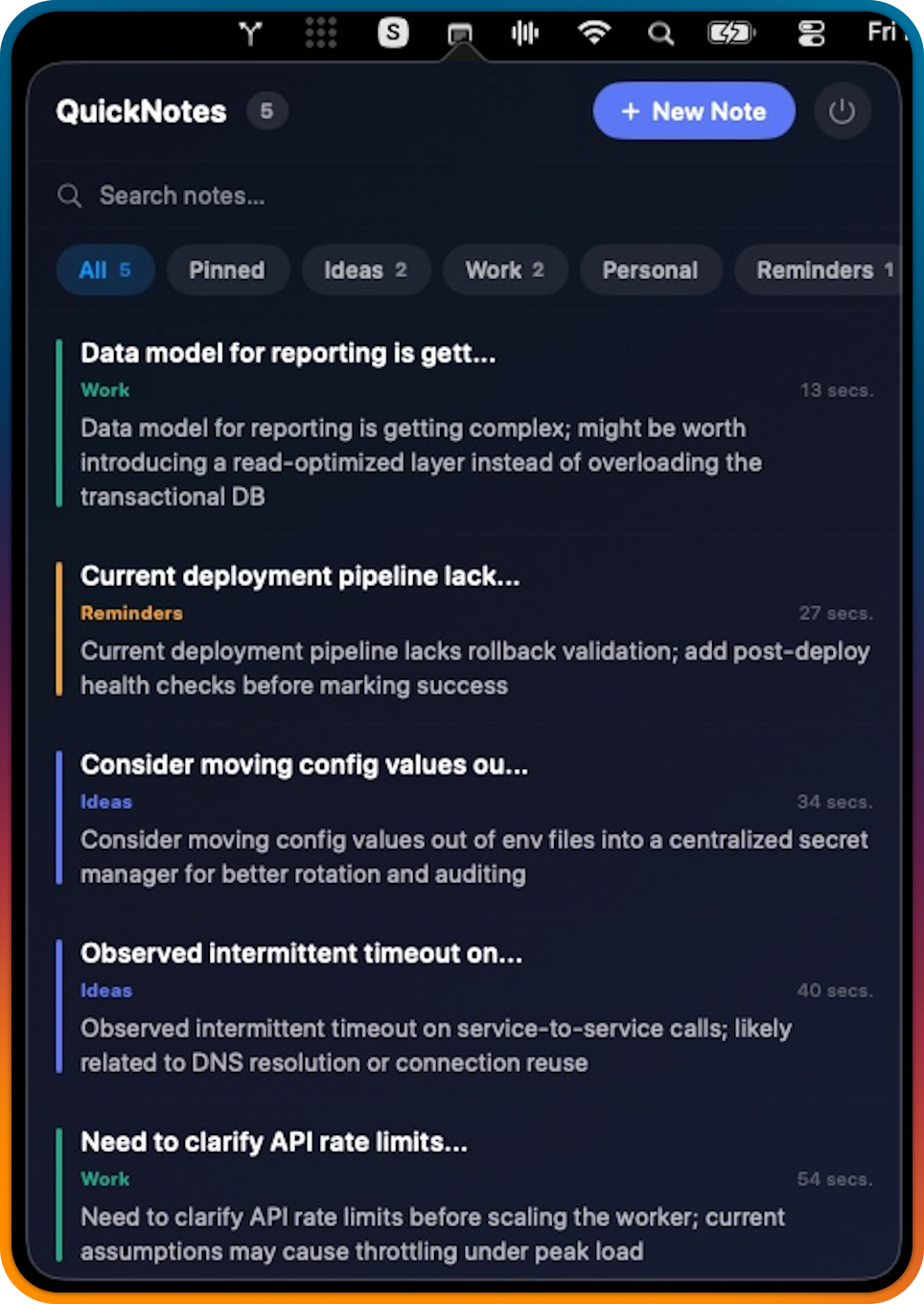The image size is (924, 1304).
Task: Enable the Reminders filter
Action: pyautogui.click(x=823, y=269)
